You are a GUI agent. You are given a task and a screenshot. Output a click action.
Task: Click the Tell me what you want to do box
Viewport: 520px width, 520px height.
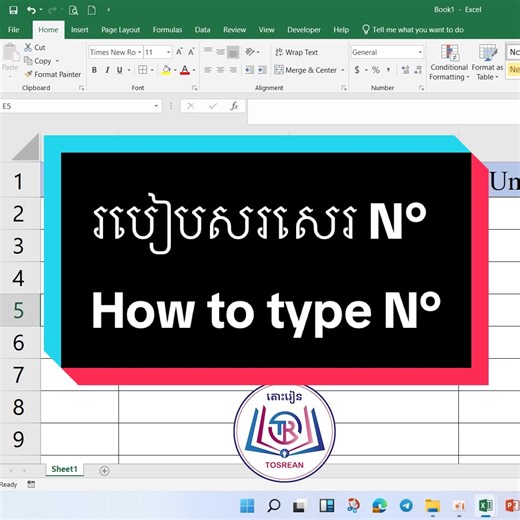(413, 30)
